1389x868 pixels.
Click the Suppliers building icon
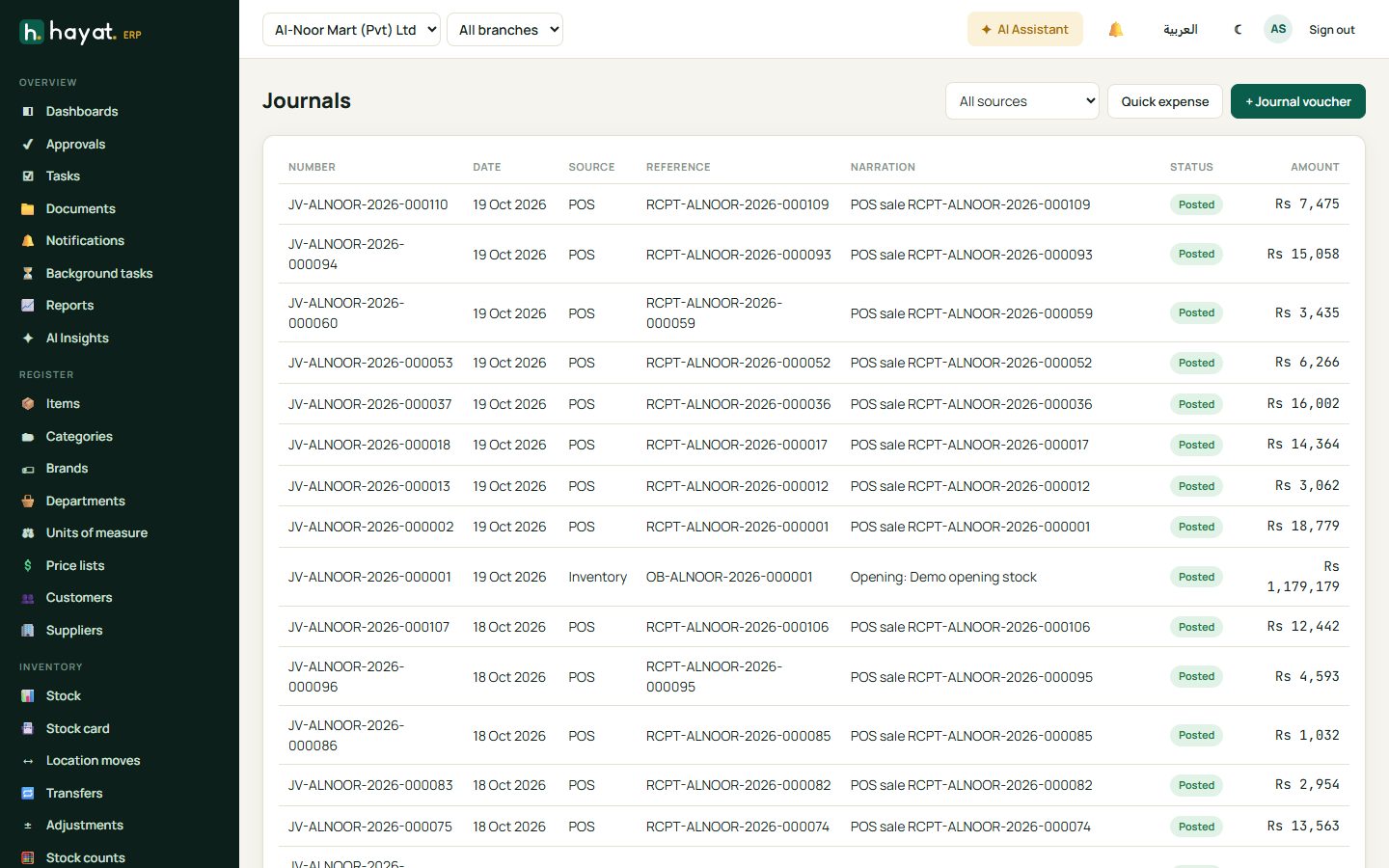pos(28,630)
